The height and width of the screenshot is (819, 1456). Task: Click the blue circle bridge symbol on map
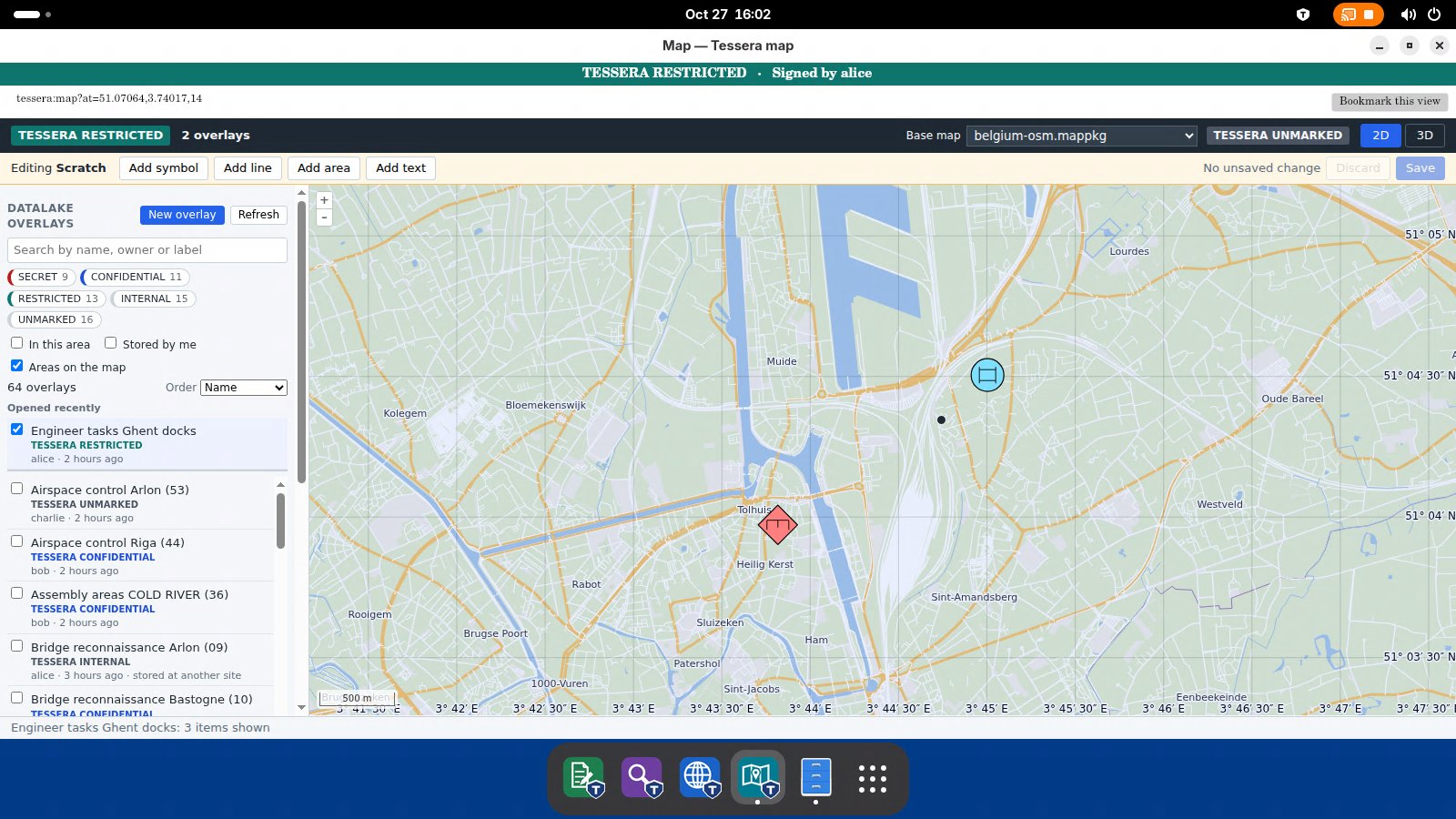point(987,375)
